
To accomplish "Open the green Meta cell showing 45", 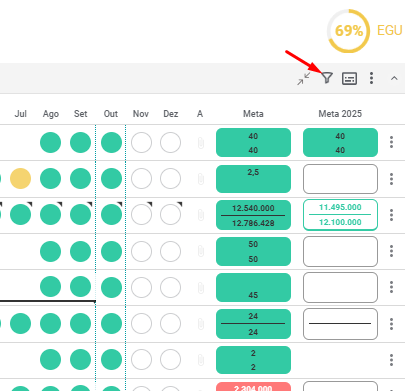I will 253,287.
